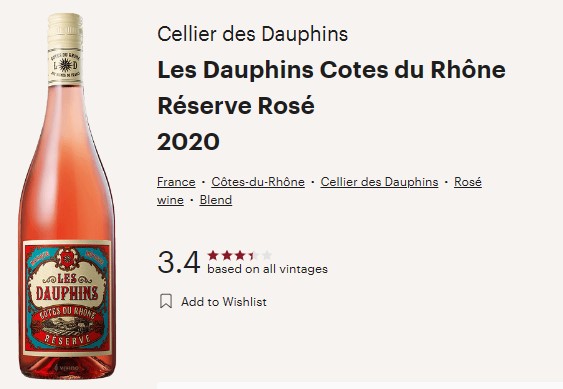Viewport: 563px width, 389px height.
Task: Click the Cellier des Dauphins heading at top
Action: (252, 34)
